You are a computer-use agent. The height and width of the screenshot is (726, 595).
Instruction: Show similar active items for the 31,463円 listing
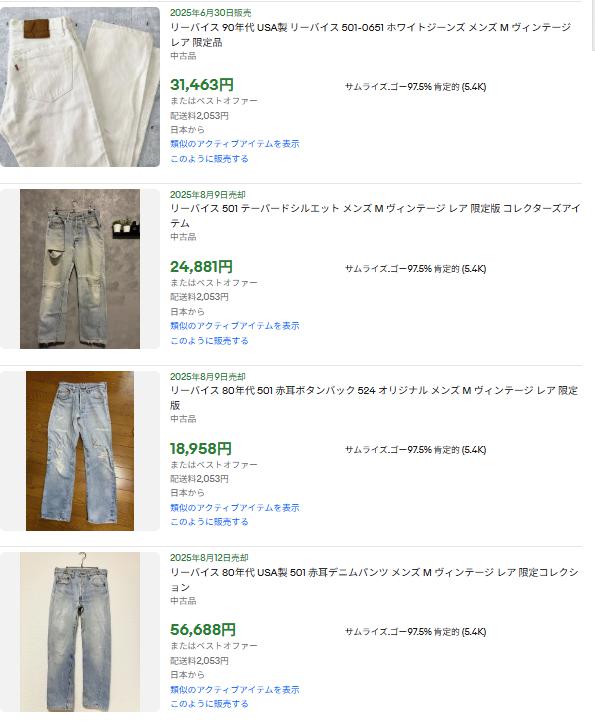[x=235, y=144]
